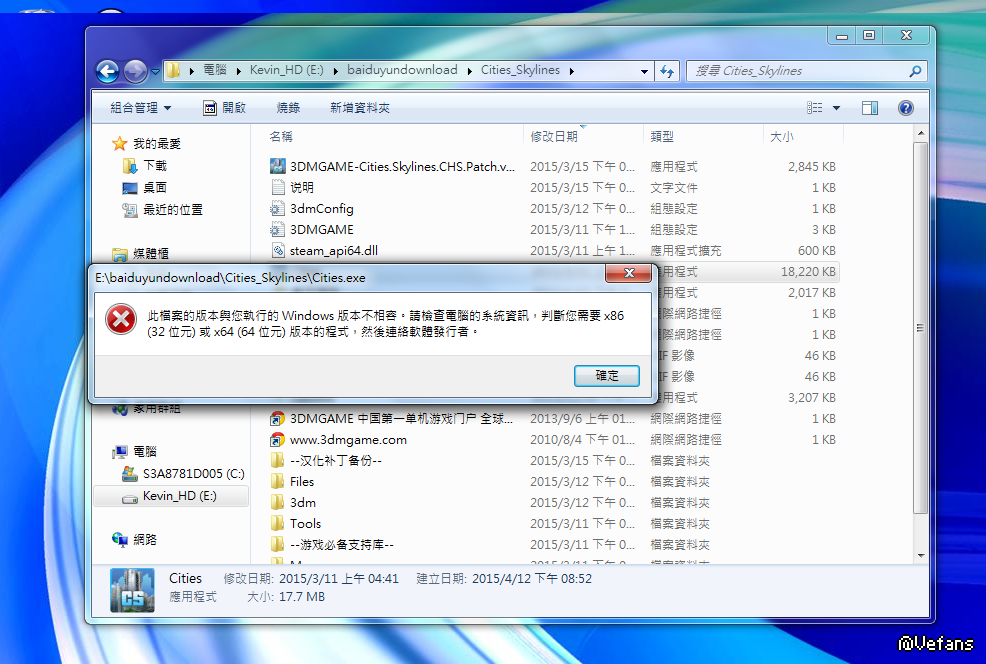
Task: Change view with the view icon
Action: [814, 108]
